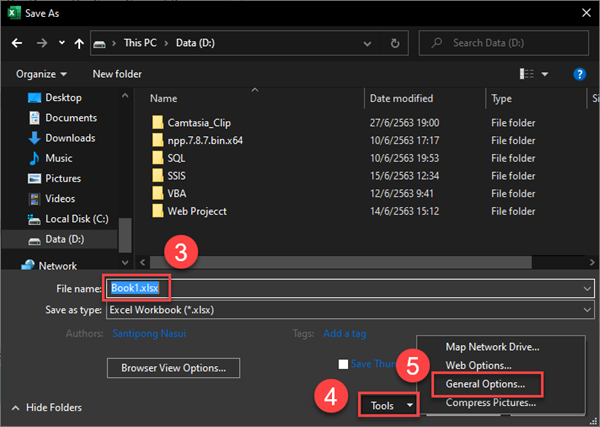Change view layout icon
This screenshot has width=600, height=427.
pos(527,74)
